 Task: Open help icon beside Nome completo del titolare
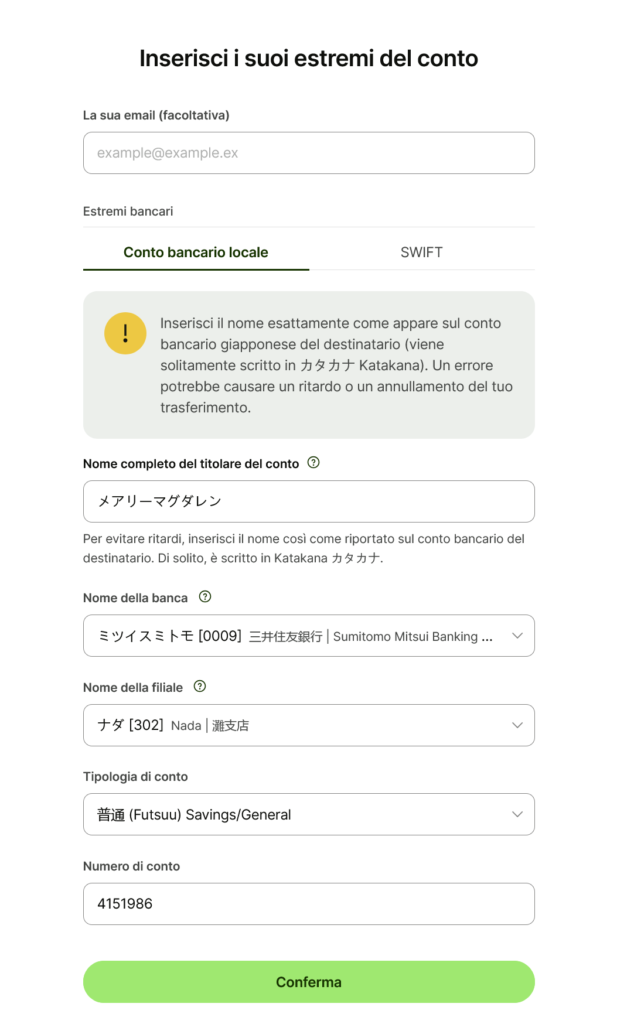tap(313, 462)
